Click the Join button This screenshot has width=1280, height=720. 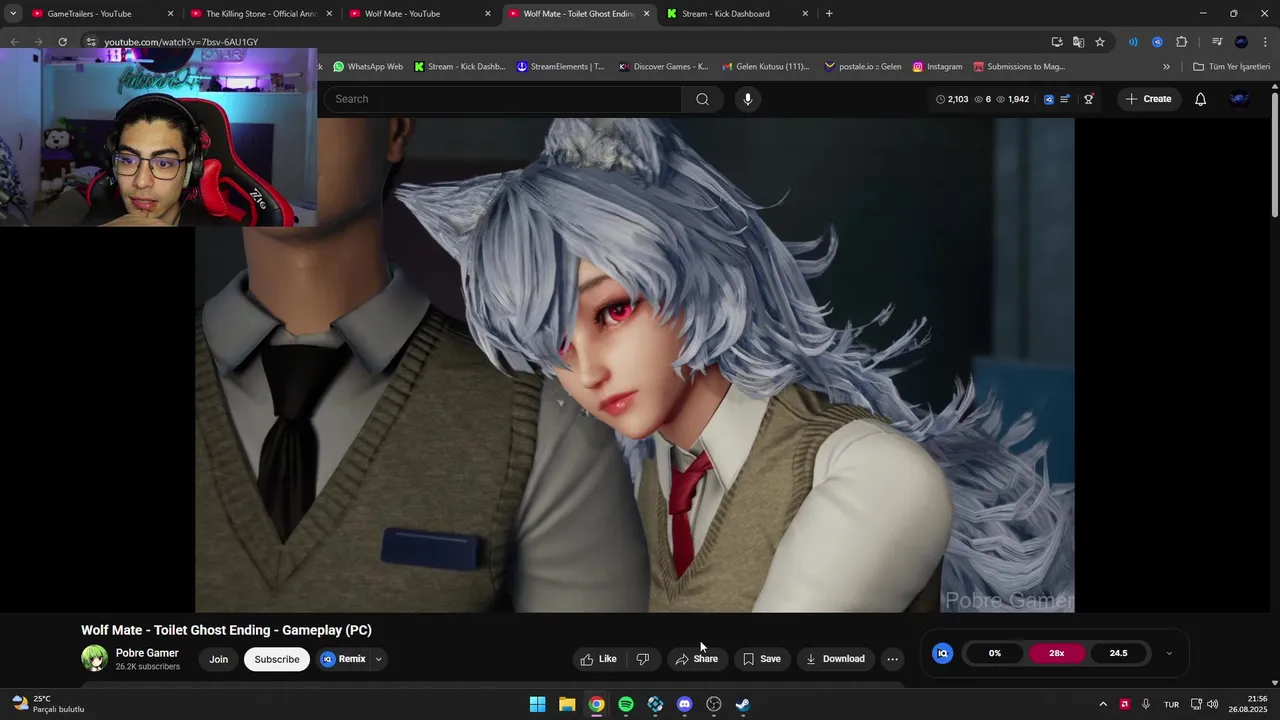click(x=219, y=659)
